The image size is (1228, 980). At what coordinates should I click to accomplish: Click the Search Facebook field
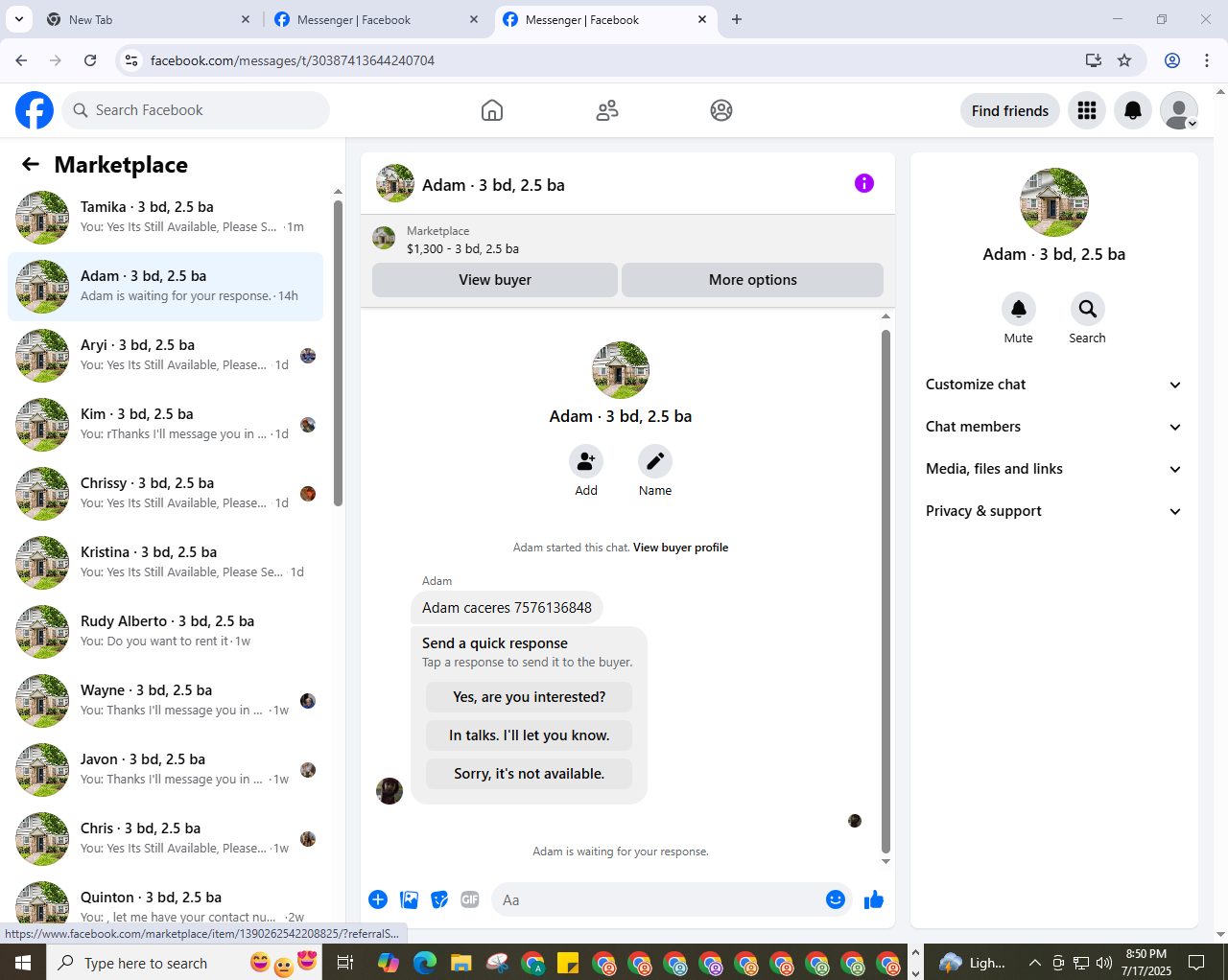click(196, 110)
